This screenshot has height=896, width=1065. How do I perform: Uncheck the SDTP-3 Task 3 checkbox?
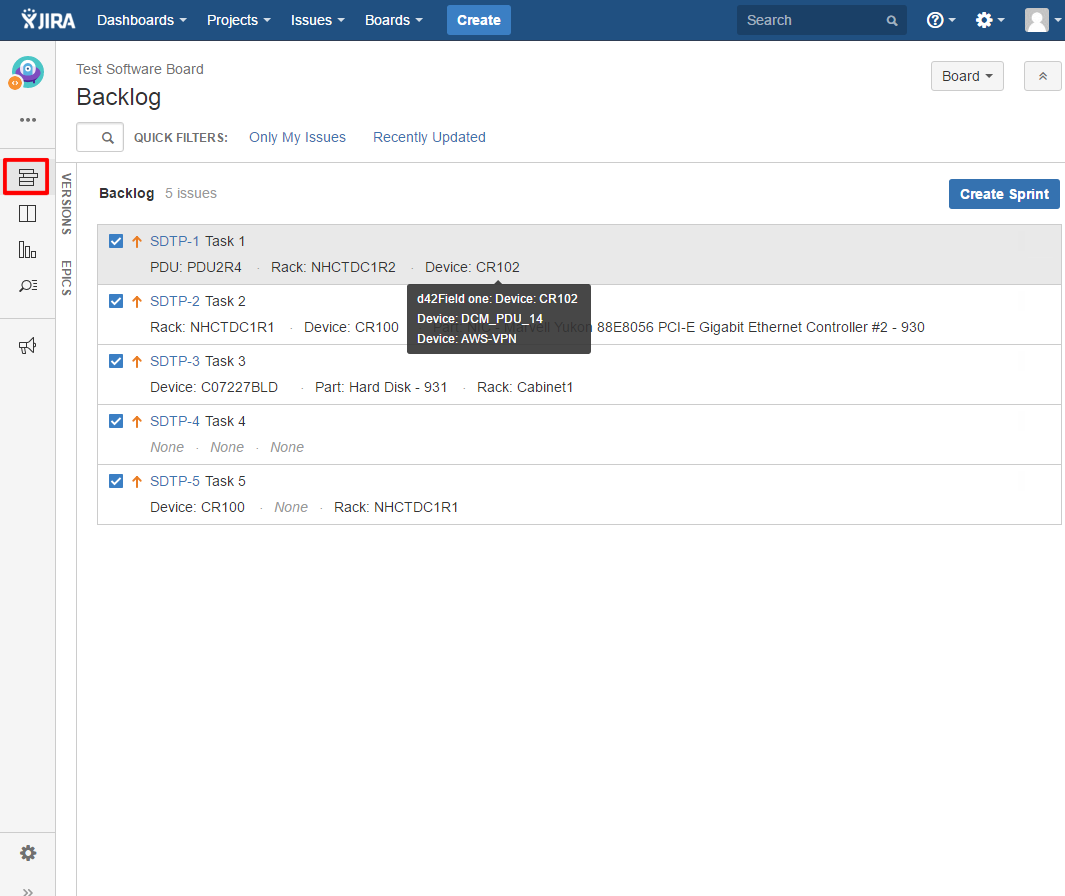click(116, 361)
